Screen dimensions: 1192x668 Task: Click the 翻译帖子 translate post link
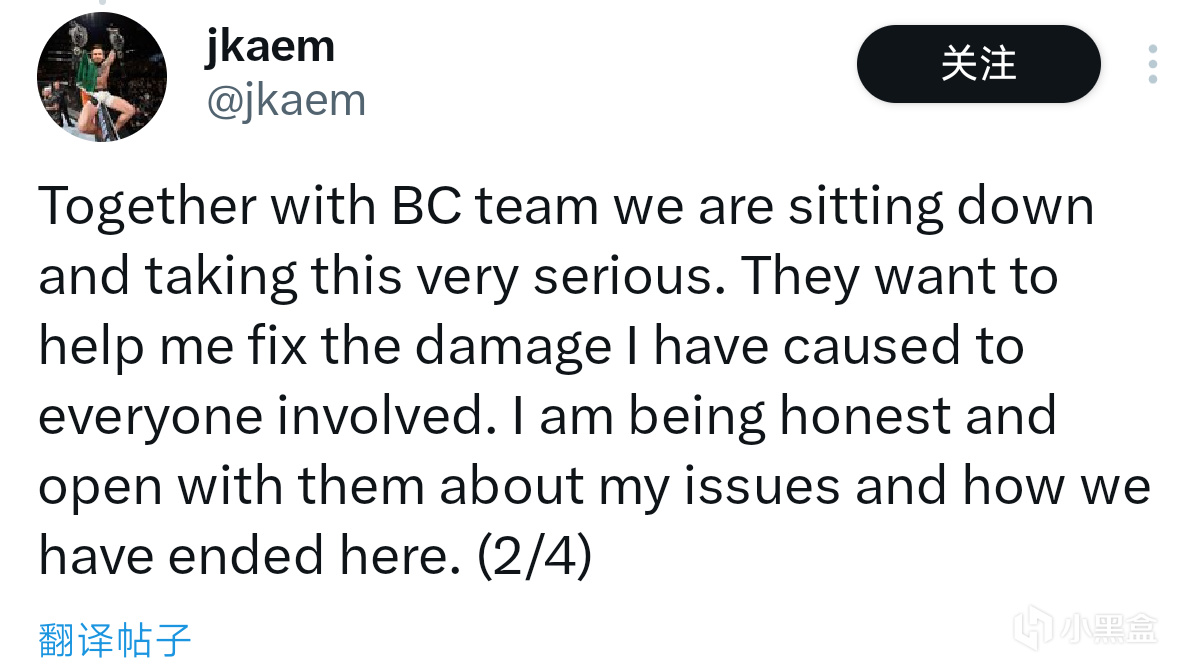(114, 639)
